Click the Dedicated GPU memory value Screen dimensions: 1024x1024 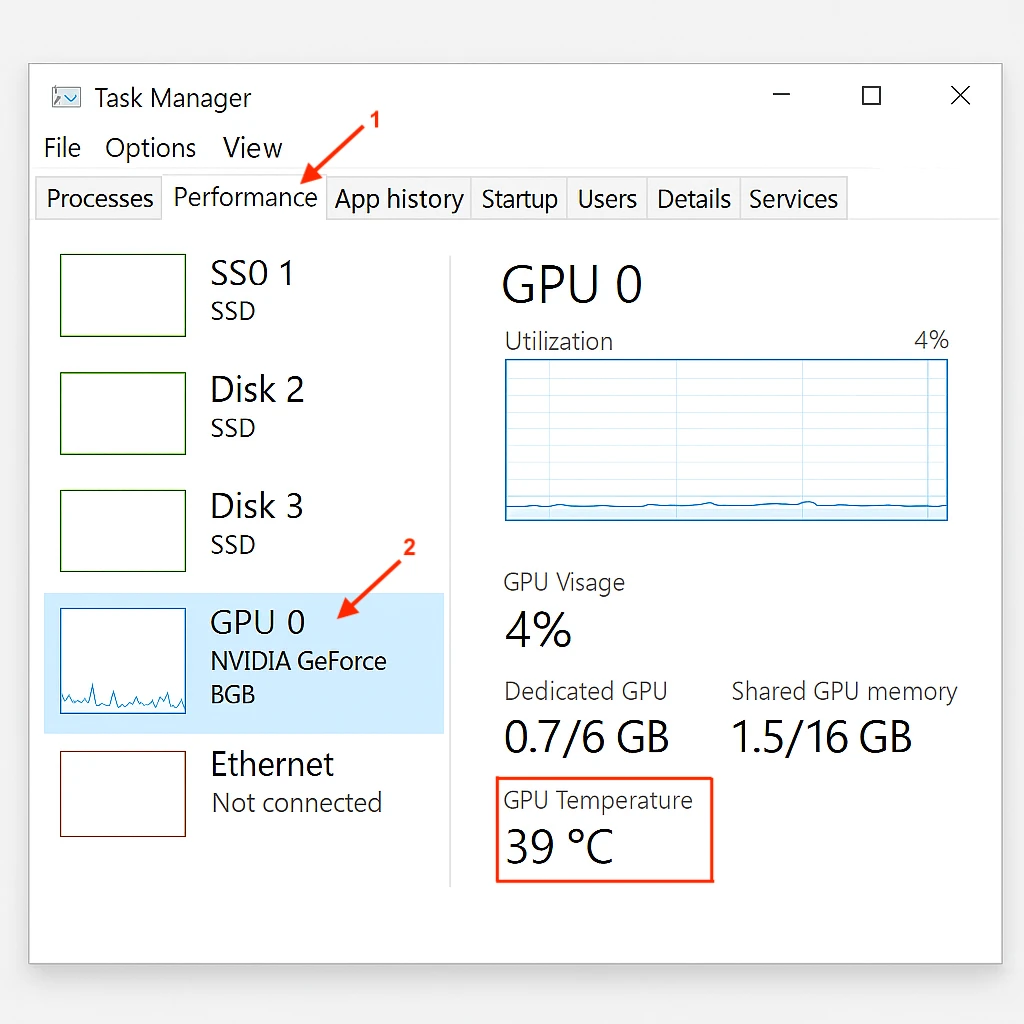click(586, 737)
